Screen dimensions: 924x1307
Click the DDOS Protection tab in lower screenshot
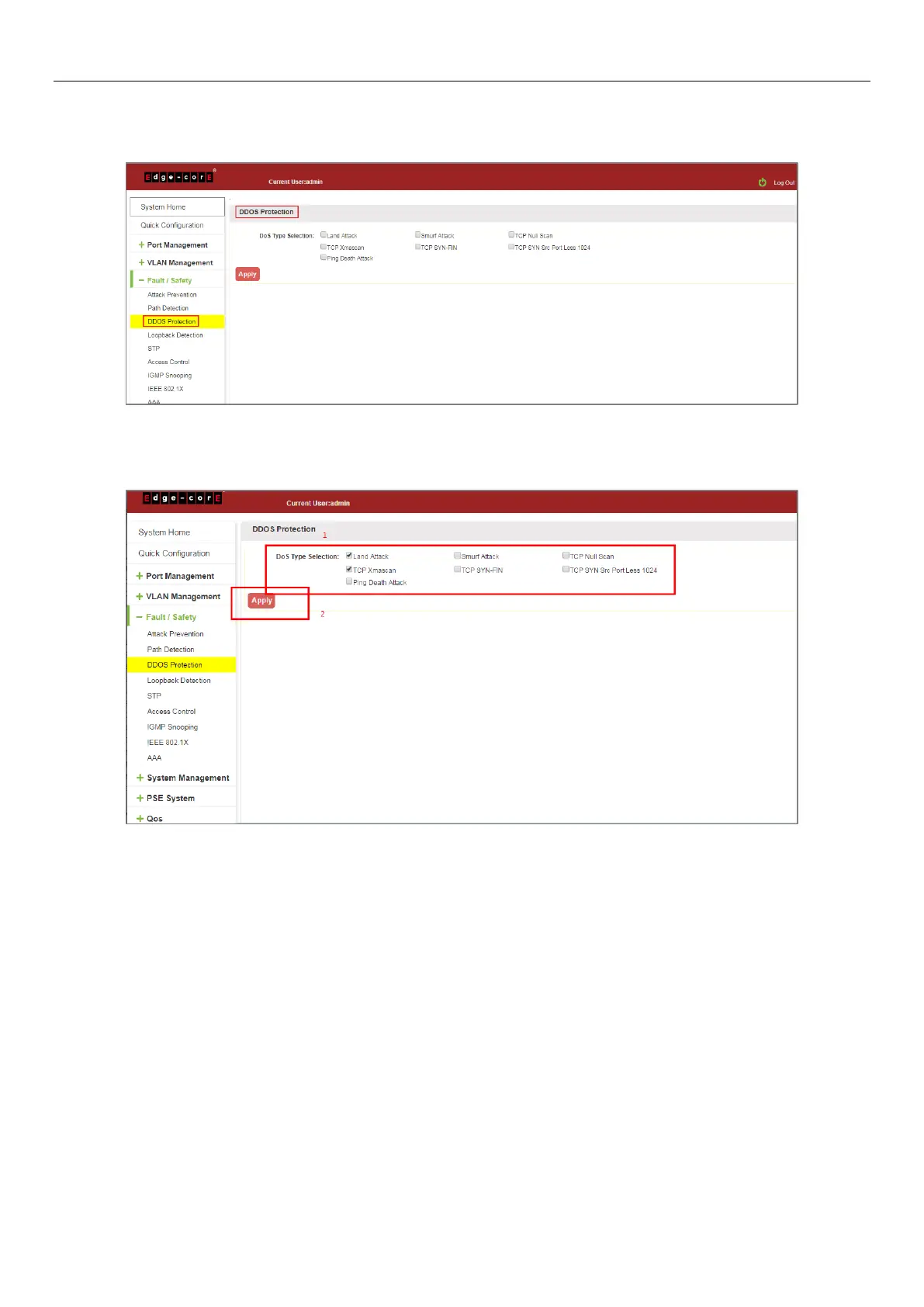point(284,529)
